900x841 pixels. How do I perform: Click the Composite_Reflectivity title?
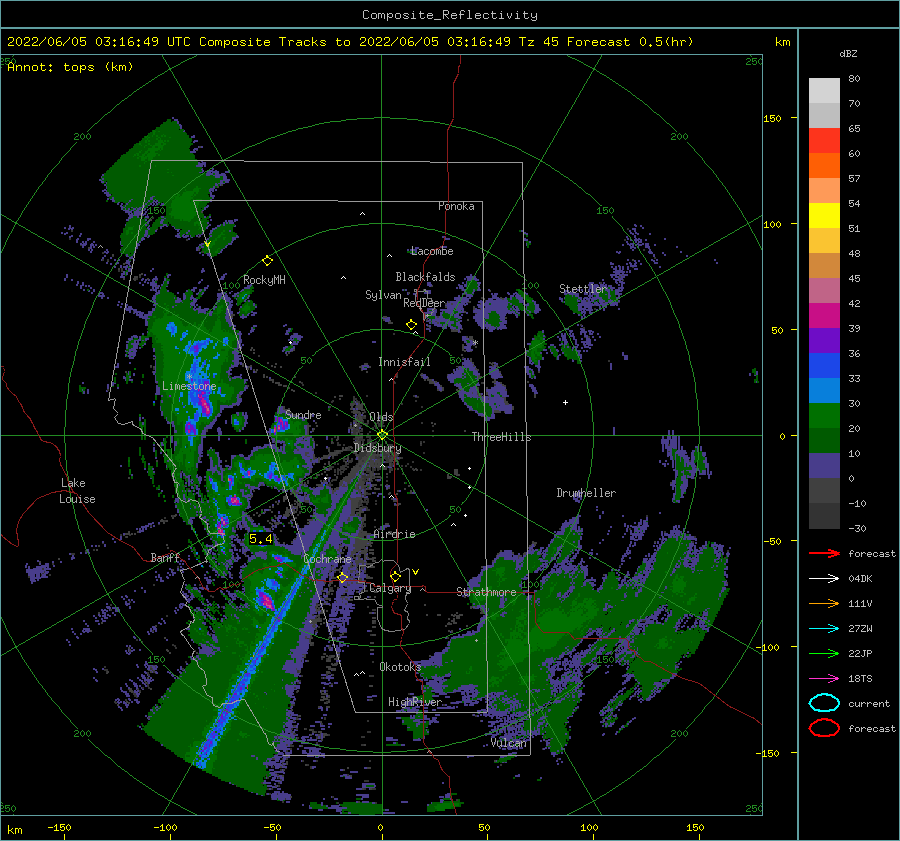(449, 15)
